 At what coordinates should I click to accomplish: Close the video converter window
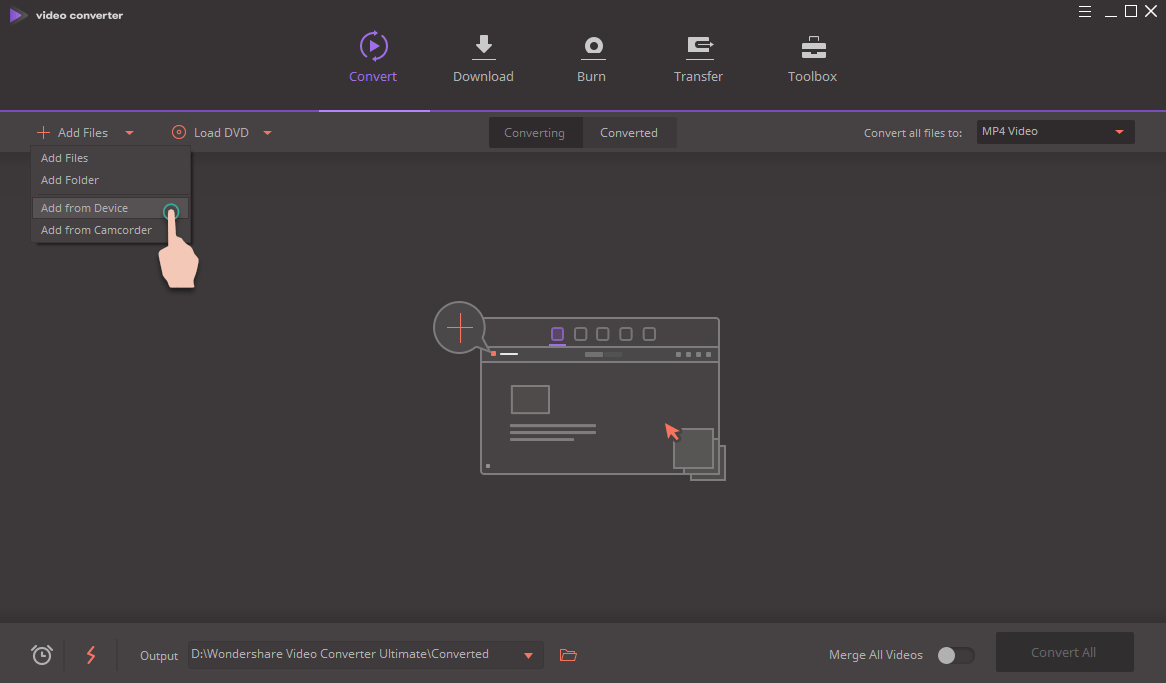click(1151, 11)
